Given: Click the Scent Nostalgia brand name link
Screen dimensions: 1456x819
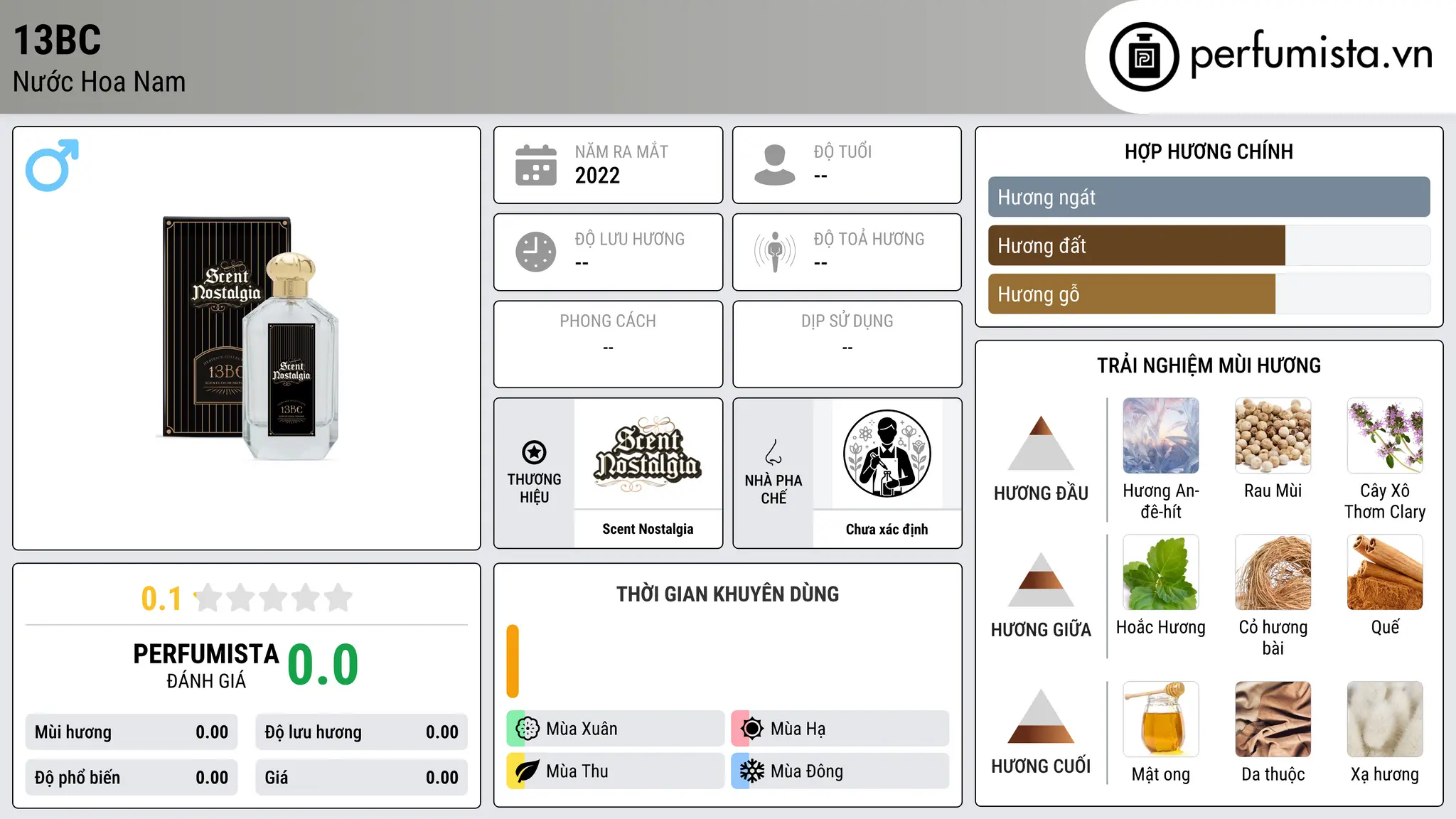Looking at the screenshot, I should point(648,529).
